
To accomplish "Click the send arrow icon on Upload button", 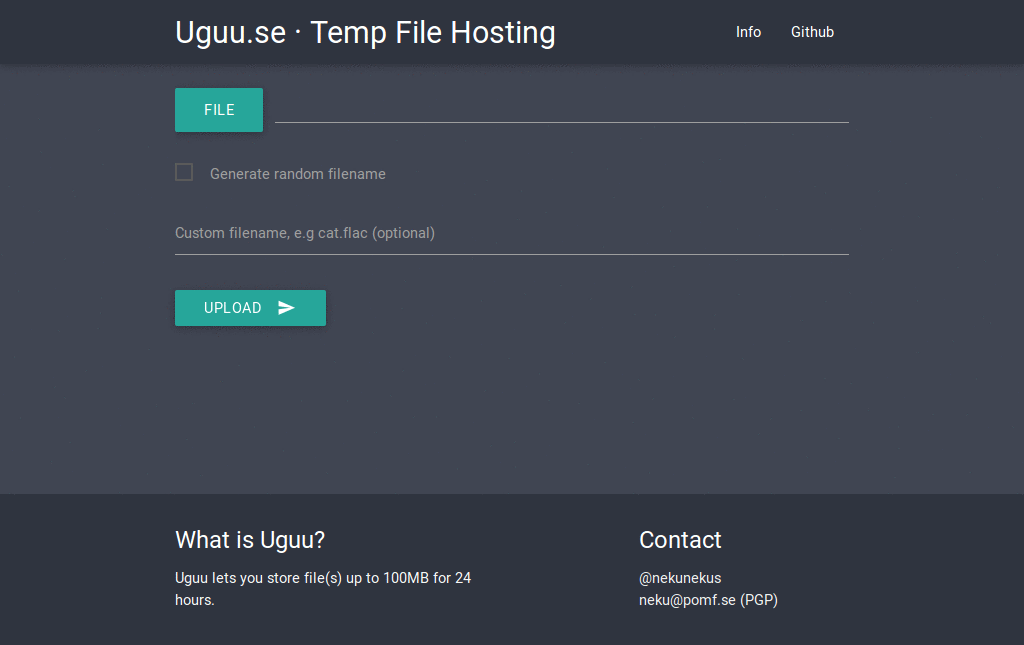I will (286, 307).
